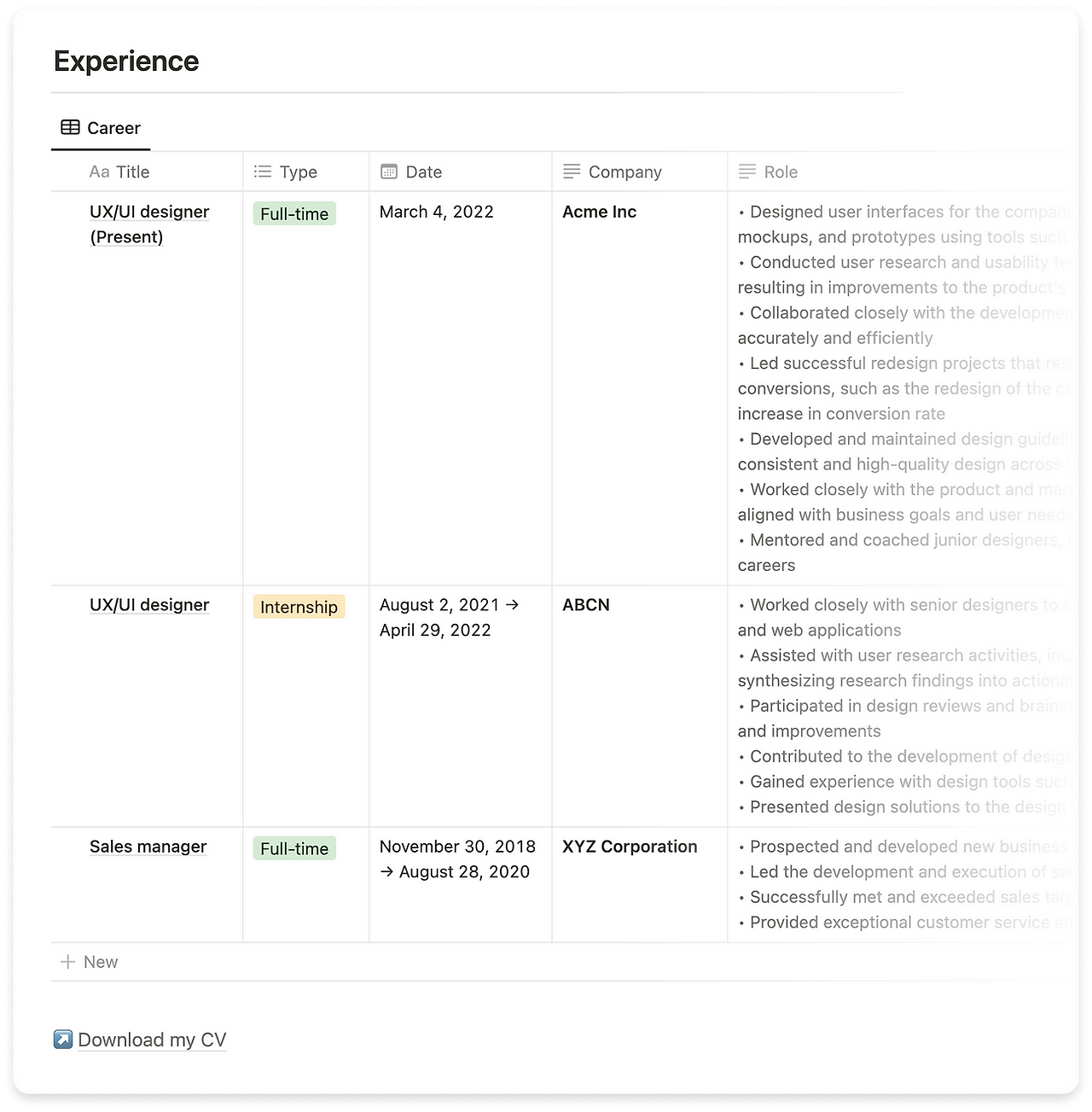
Task: Open the Date column header menu
Action: tap(460, 172)
